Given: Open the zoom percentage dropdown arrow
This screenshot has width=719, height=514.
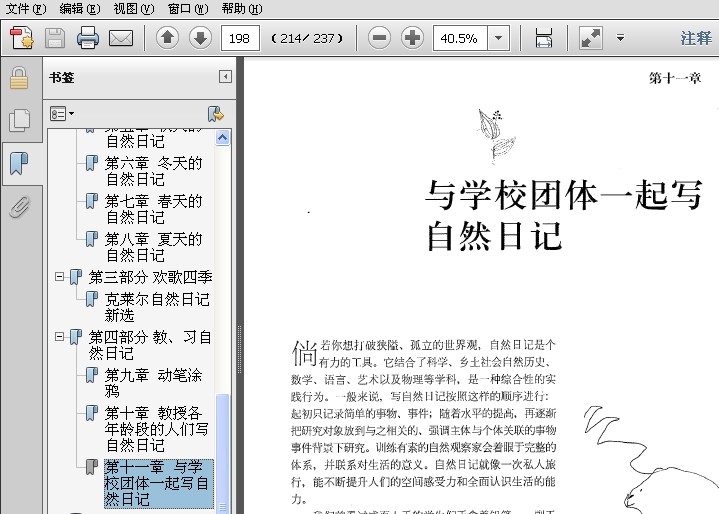Looking at the screenshot, I should [x=498, y=38].
